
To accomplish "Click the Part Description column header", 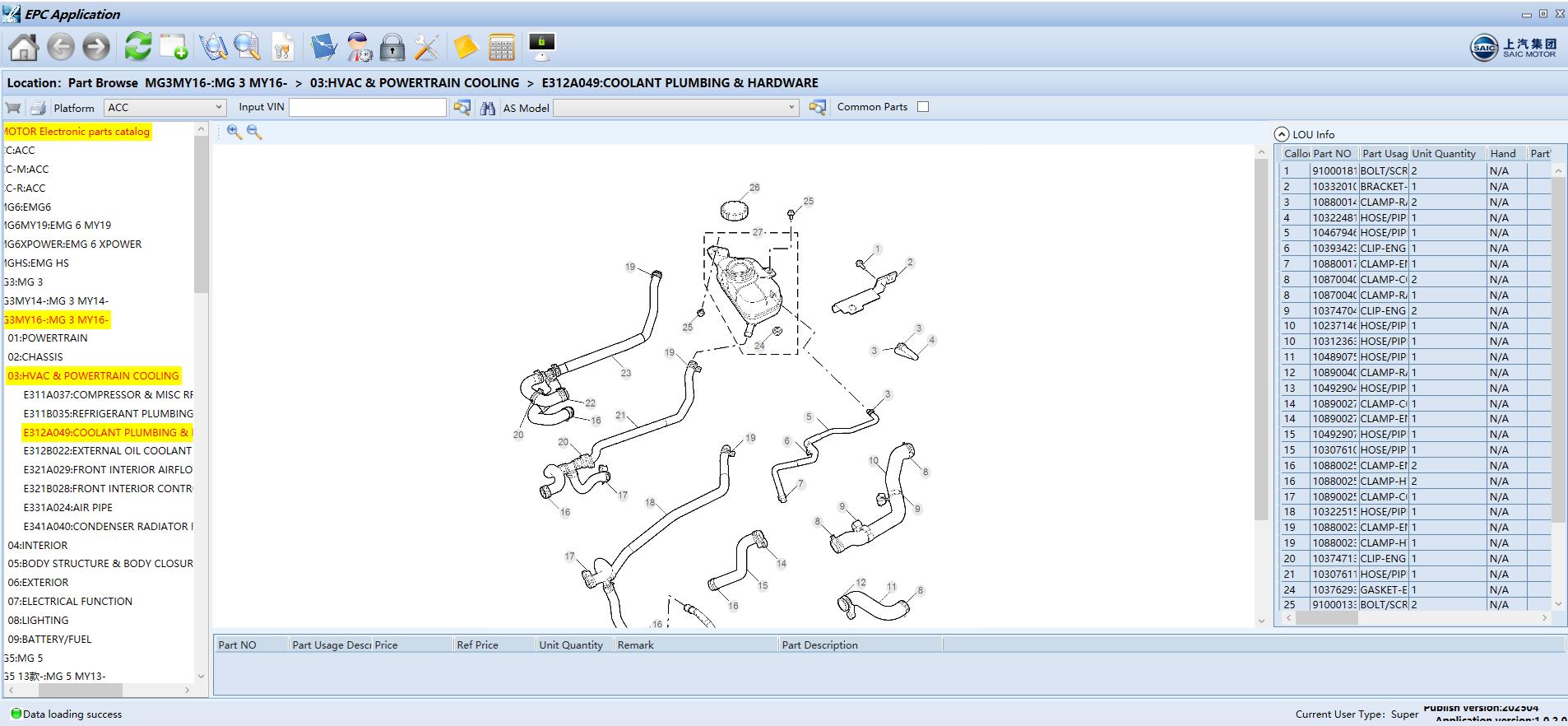I will [860, 645].
